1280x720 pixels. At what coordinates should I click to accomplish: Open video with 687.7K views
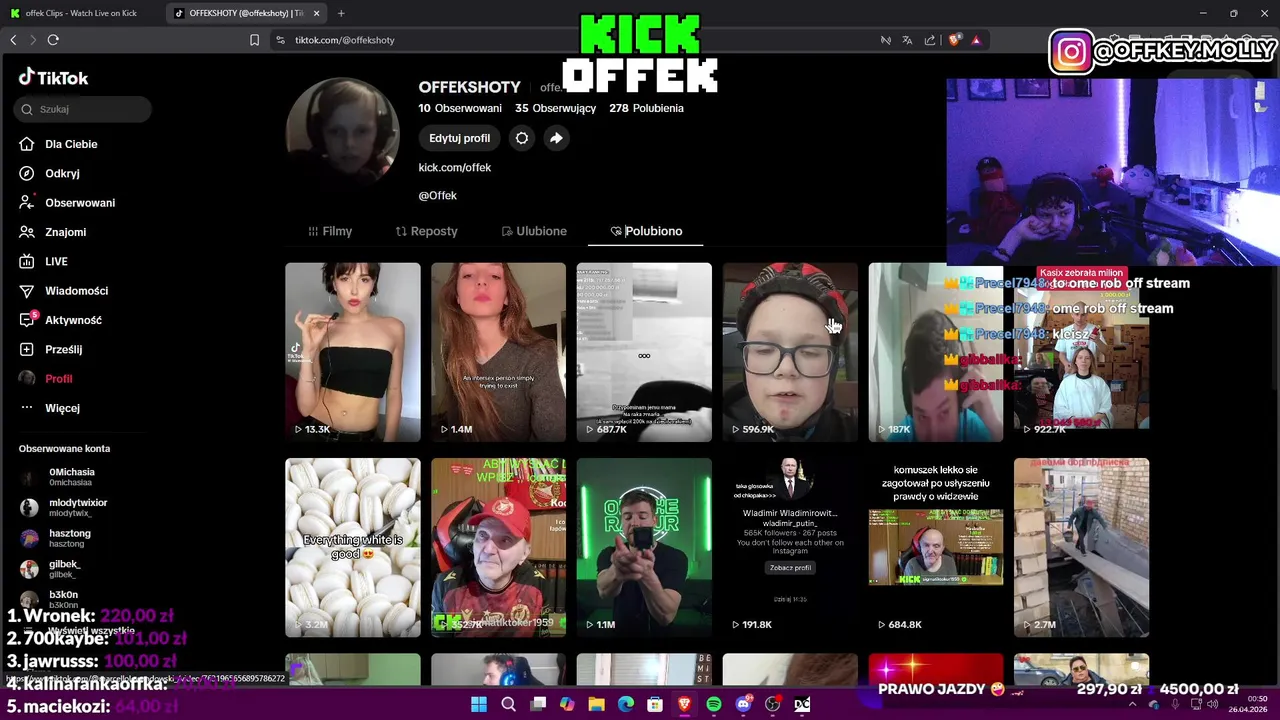(644, 352)
